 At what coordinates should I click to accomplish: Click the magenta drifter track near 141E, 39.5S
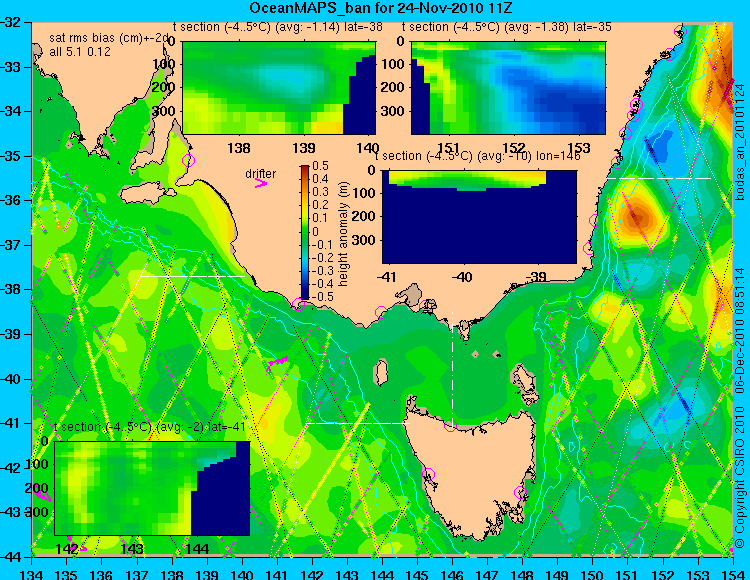click(277, 361)
